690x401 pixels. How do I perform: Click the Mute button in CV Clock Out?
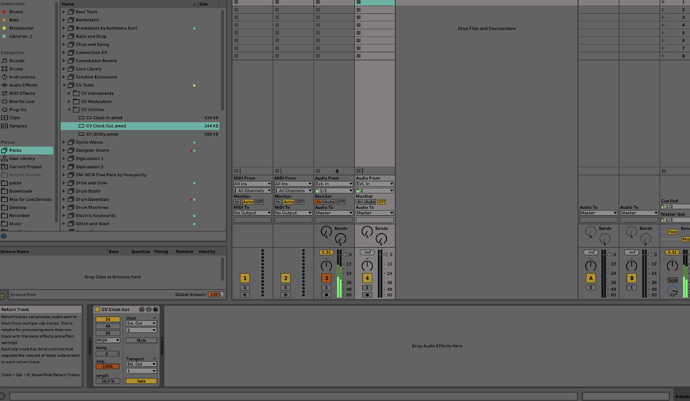[141, 340]
